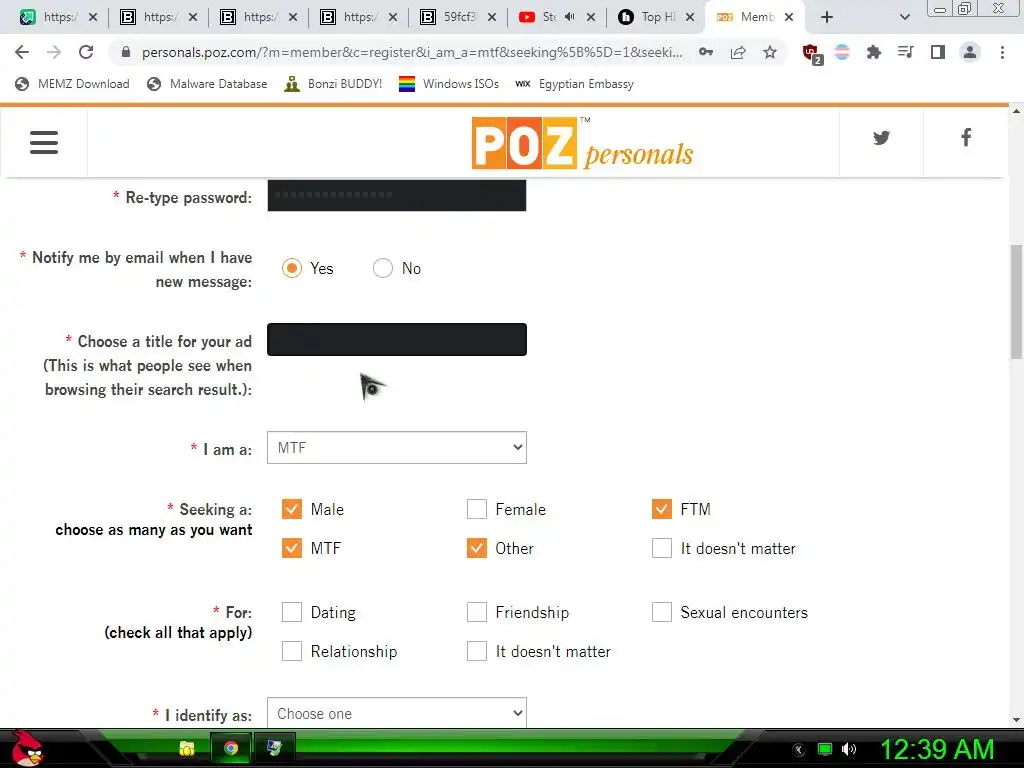Expand the 'I am a' MTF dropdown
Viewport: 1024px width, 768px height.
click(x=396, y=447)
